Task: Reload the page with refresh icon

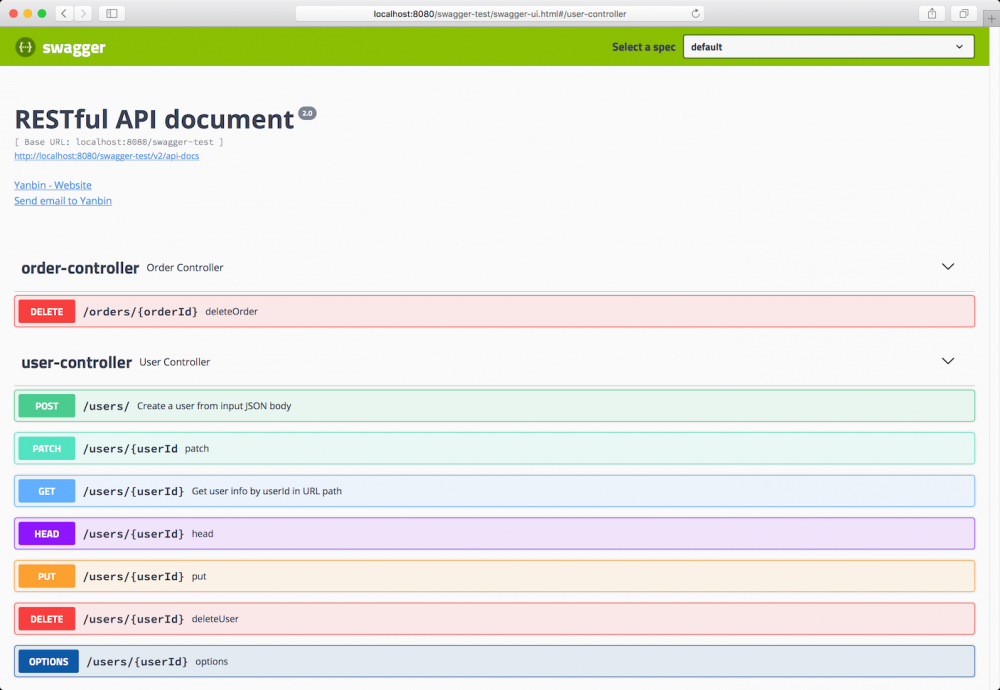Action: coord(695,13)
